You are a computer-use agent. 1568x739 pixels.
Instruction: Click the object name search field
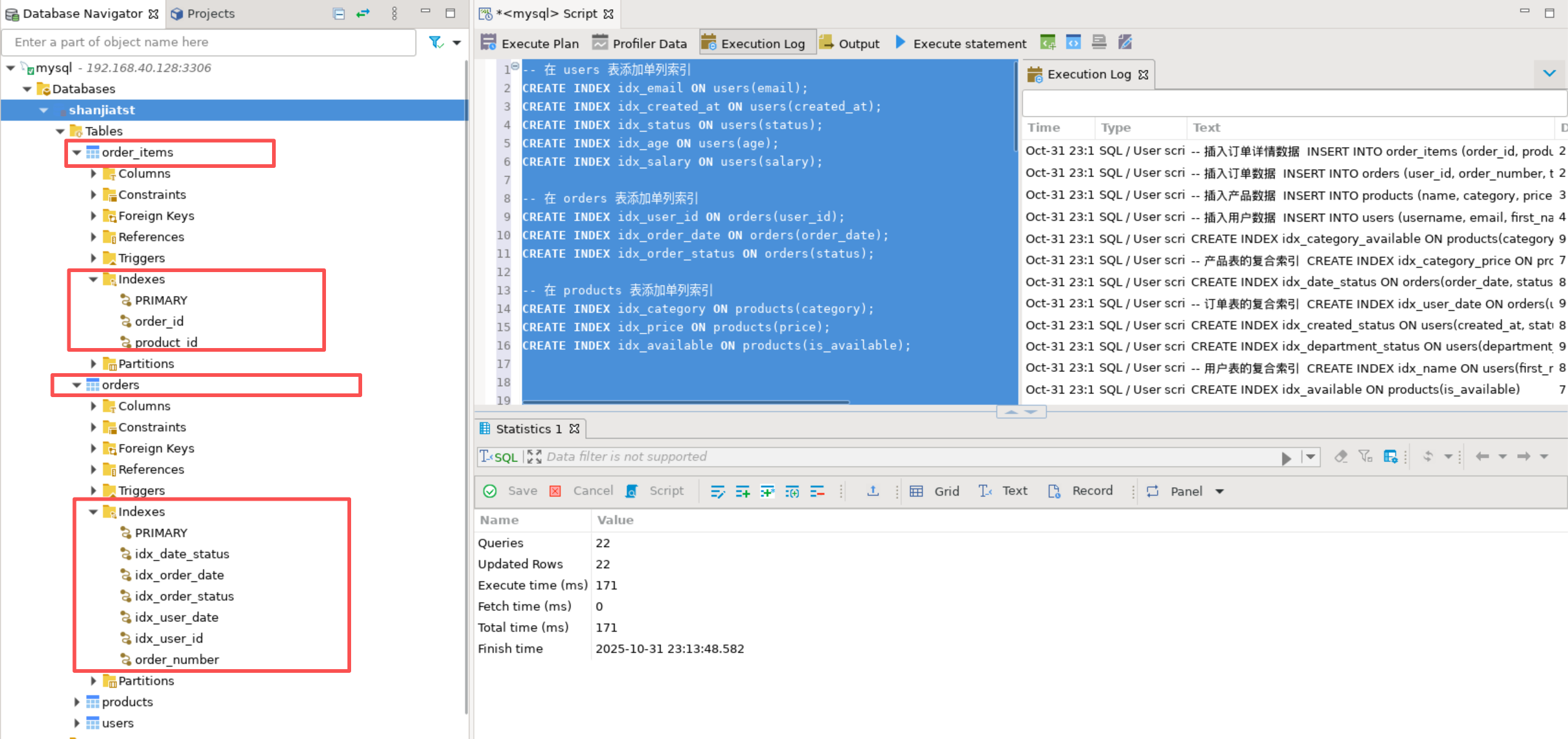[208, 42]
